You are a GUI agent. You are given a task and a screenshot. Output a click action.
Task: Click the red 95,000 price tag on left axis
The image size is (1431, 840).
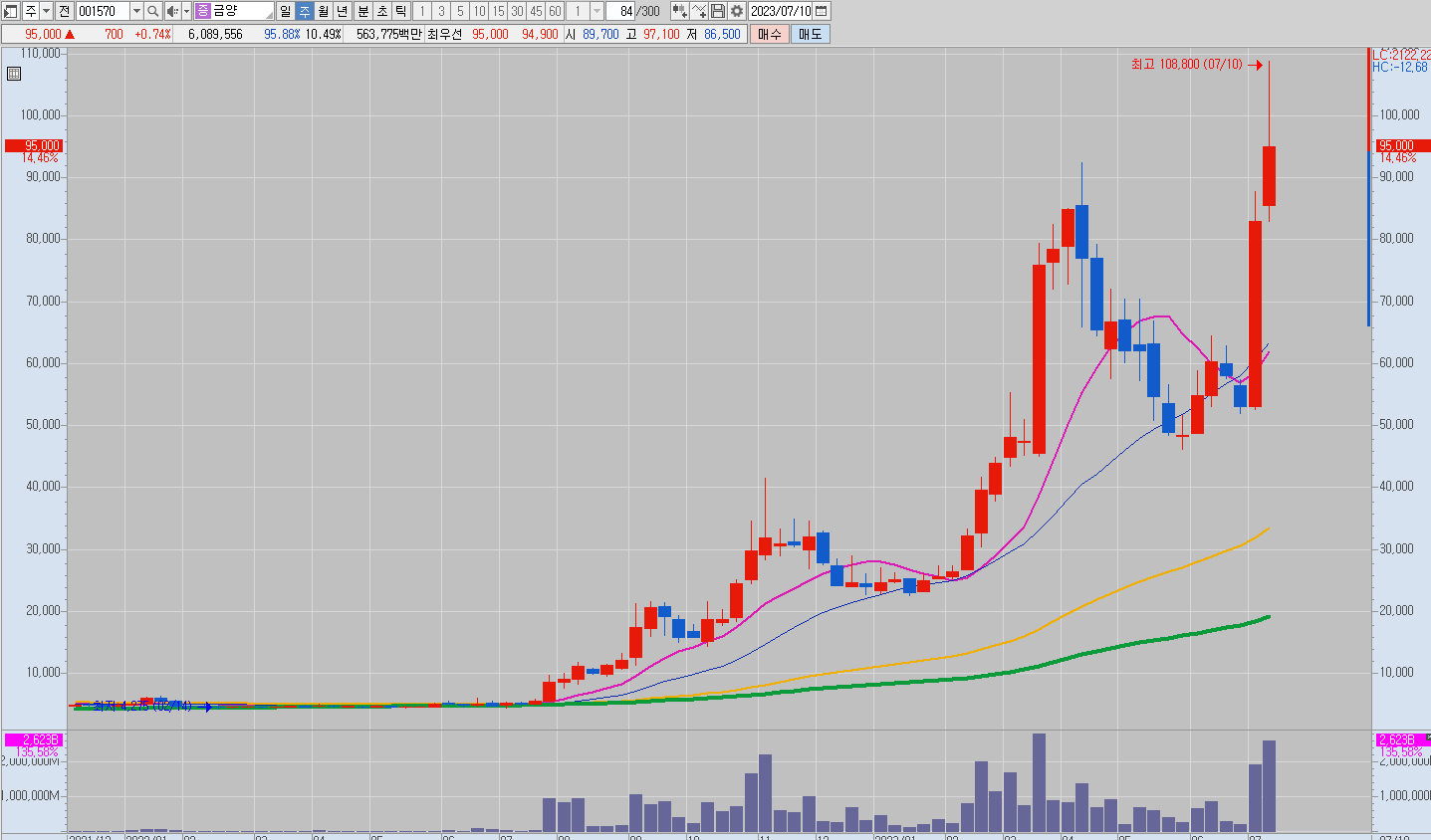(x=34, y=145)
